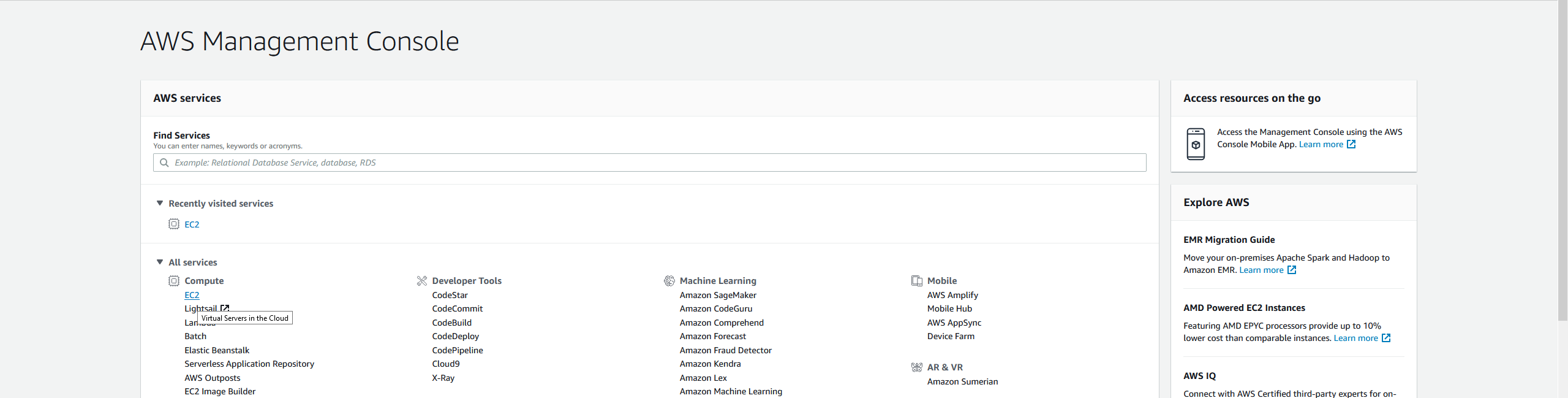This screenshot has width=1568, height=398.
Task: Open EC2 from the Compute list
Action: coord(192,295)
